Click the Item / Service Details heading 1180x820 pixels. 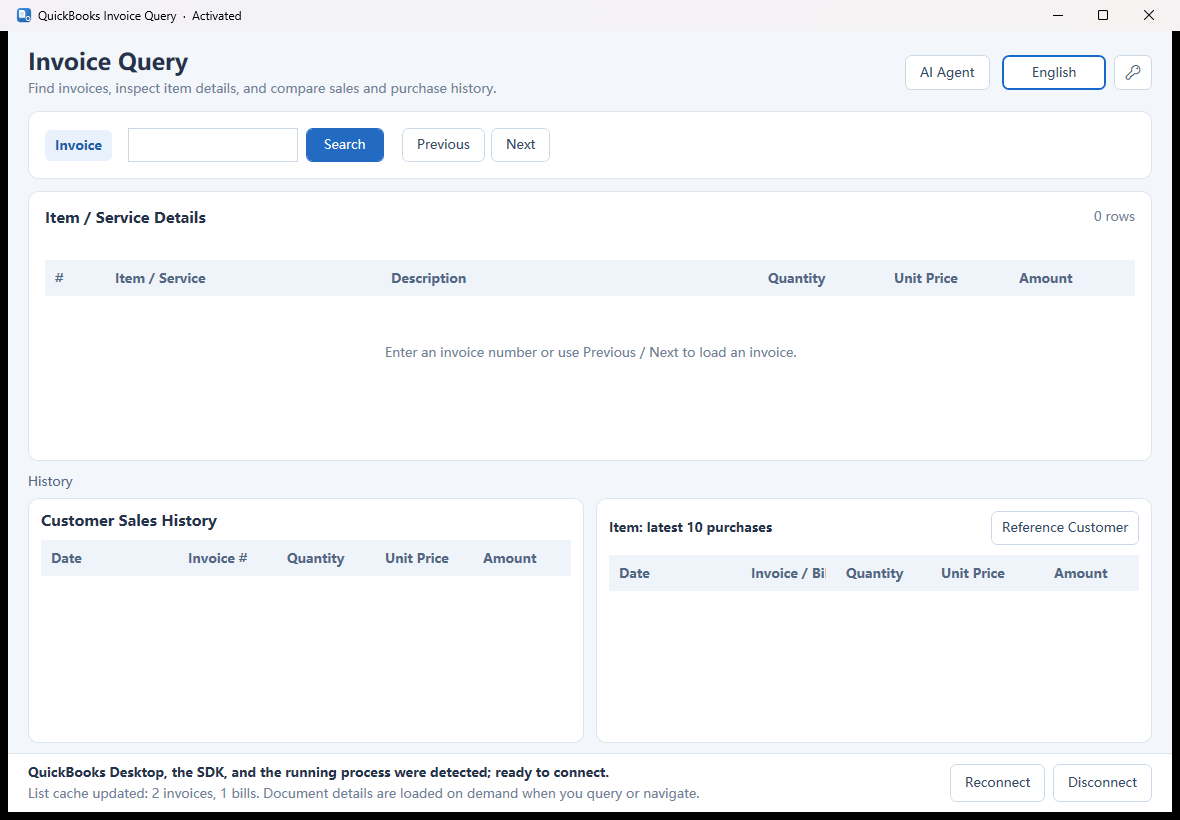coord(126,217)
